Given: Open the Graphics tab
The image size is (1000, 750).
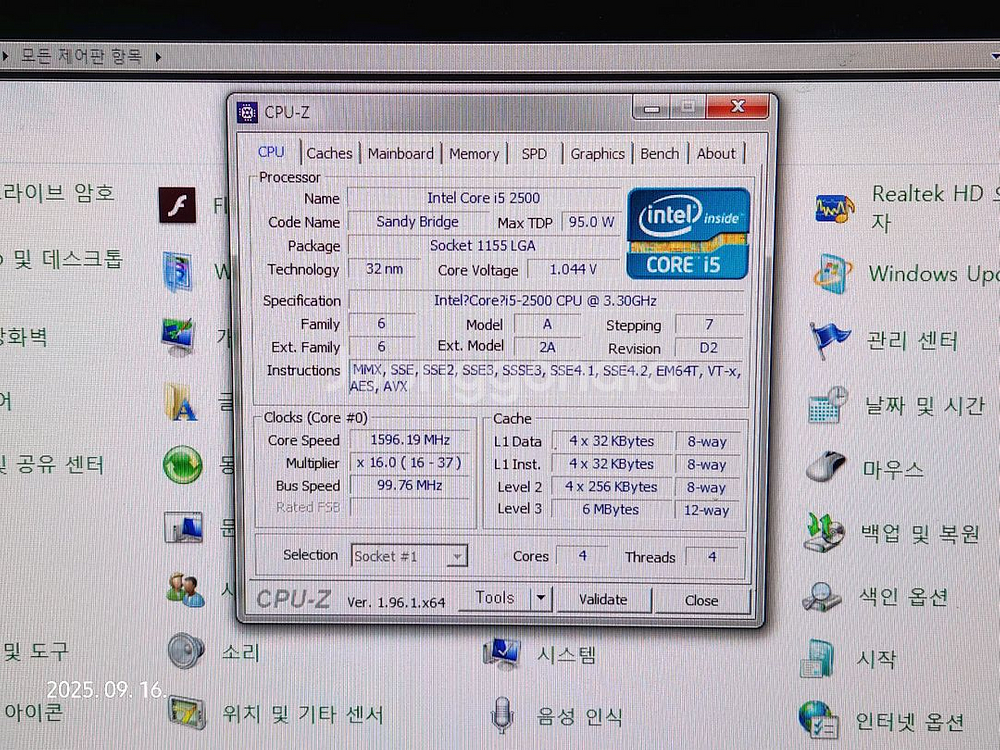Looking at the screenshot, I should [x=597, y=154].
